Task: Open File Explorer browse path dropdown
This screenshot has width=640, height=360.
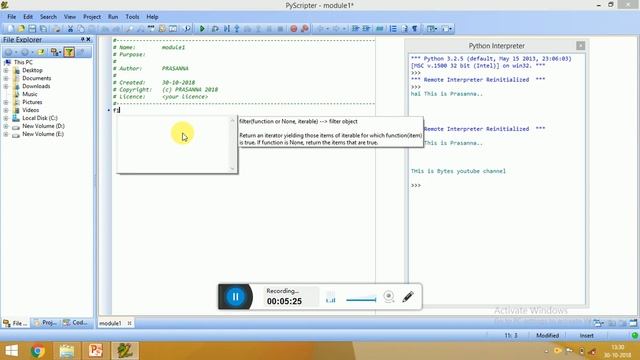Action: pyautogui.click(x=56, y=52)
